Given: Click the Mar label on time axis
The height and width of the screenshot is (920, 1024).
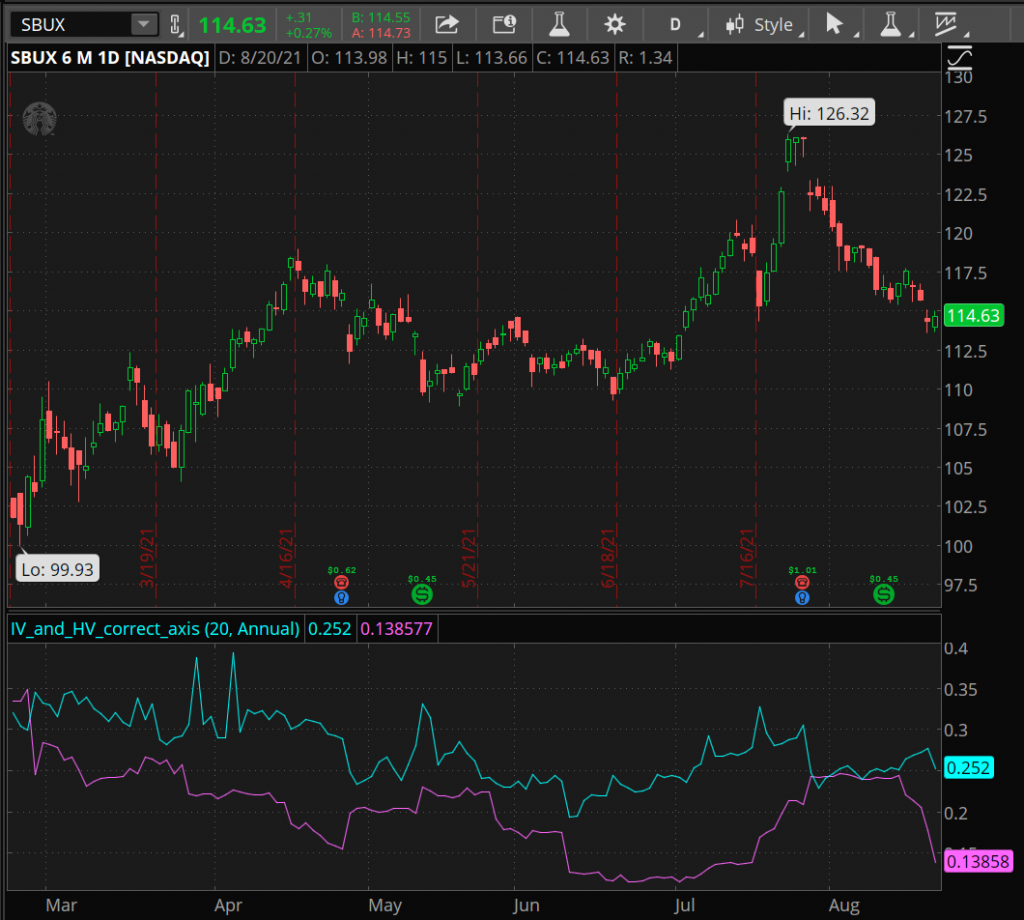Looking at the screenshot, I should (61, 906).
